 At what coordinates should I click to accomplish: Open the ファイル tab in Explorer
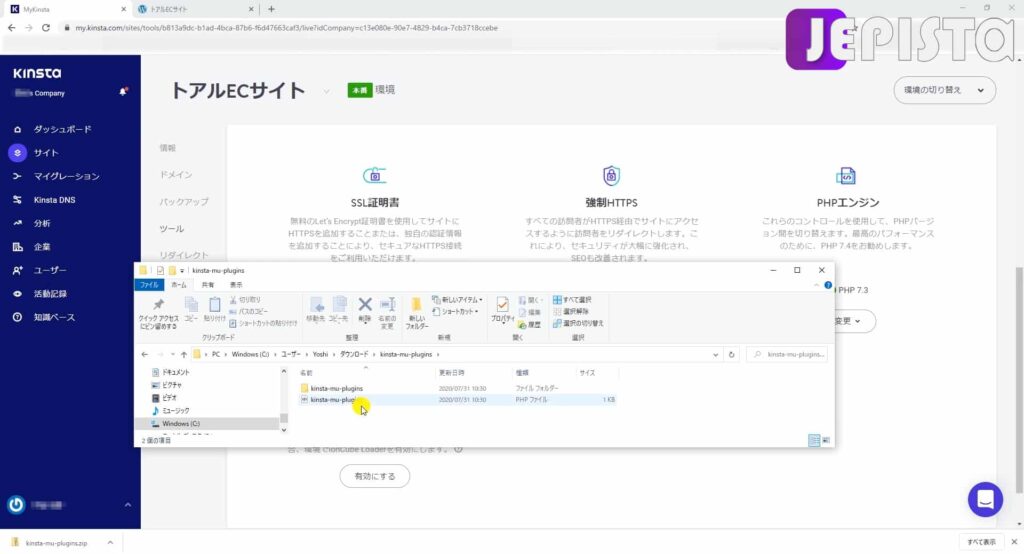(149, 285)
